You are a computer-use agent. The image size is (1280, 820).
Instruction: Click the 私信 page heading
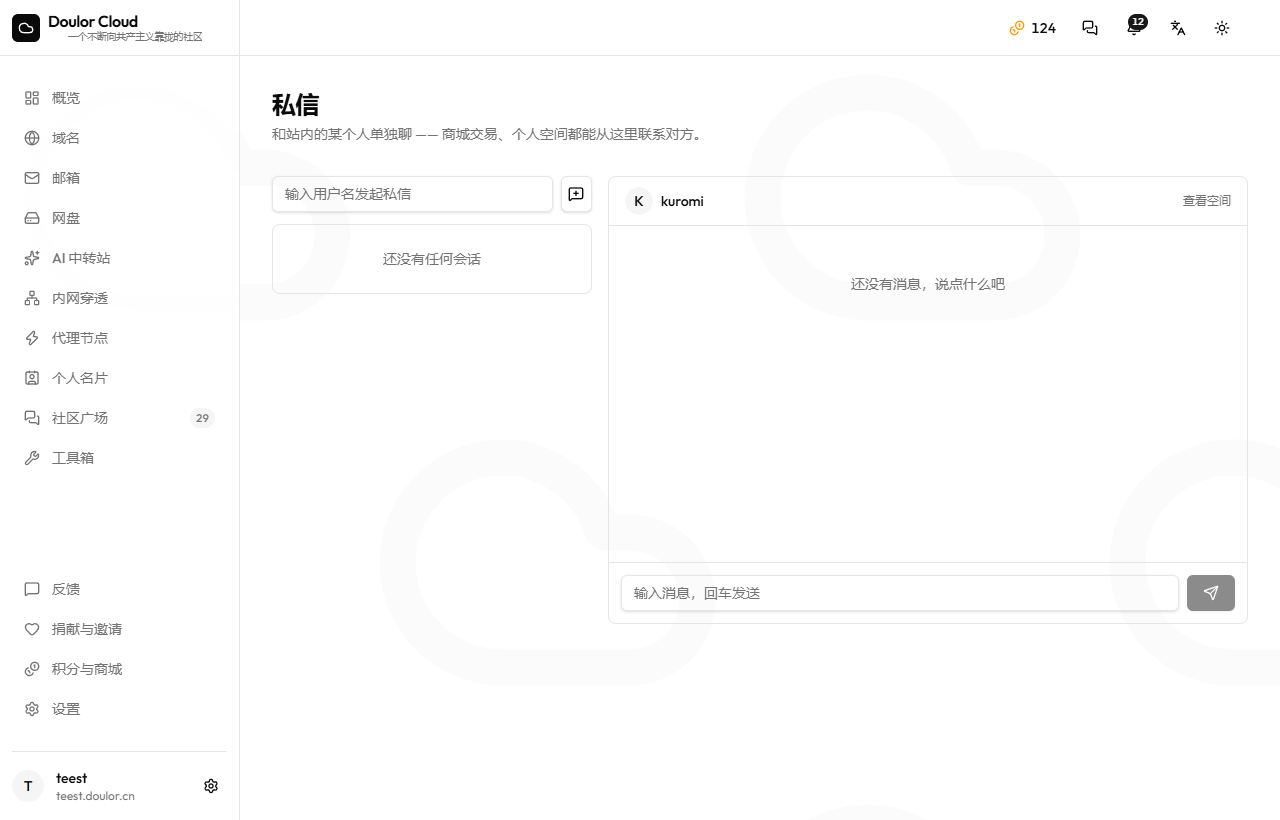point(295,105)
